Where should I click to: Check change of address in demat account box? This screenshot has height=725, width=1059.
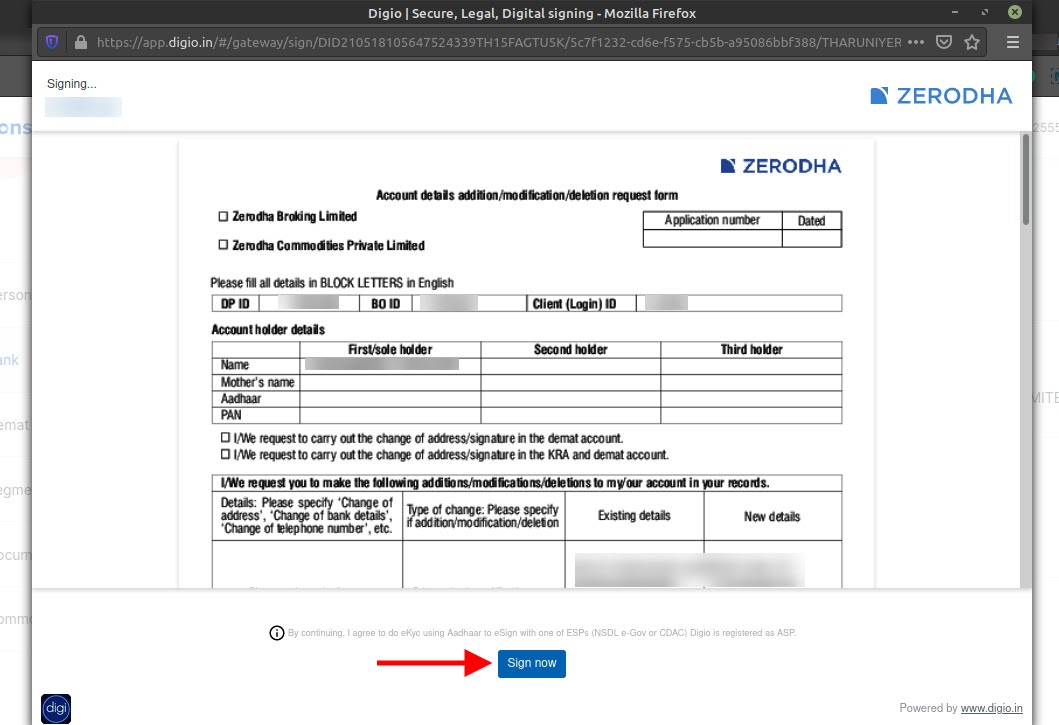pyautogui.click(x=226, y=438)
